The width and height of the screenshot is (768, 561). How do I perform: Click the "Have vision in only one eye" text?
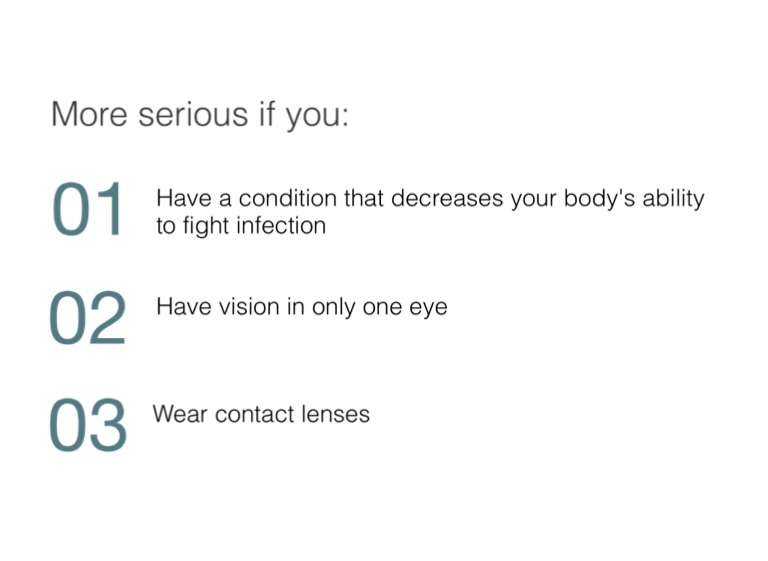[x=301, y=307]
